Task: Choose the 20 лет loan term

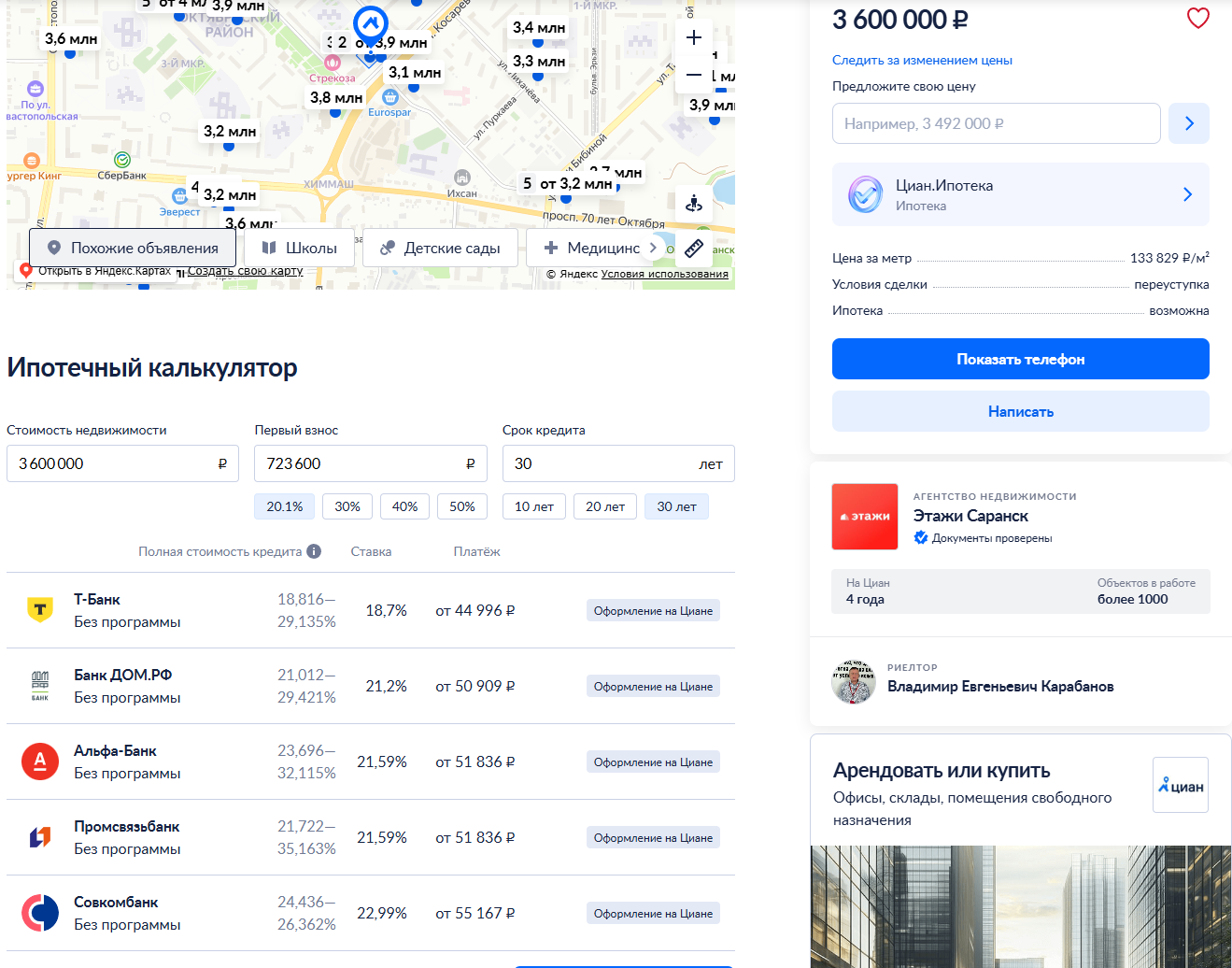Action: pyautogui.click(x=605, y=506)
